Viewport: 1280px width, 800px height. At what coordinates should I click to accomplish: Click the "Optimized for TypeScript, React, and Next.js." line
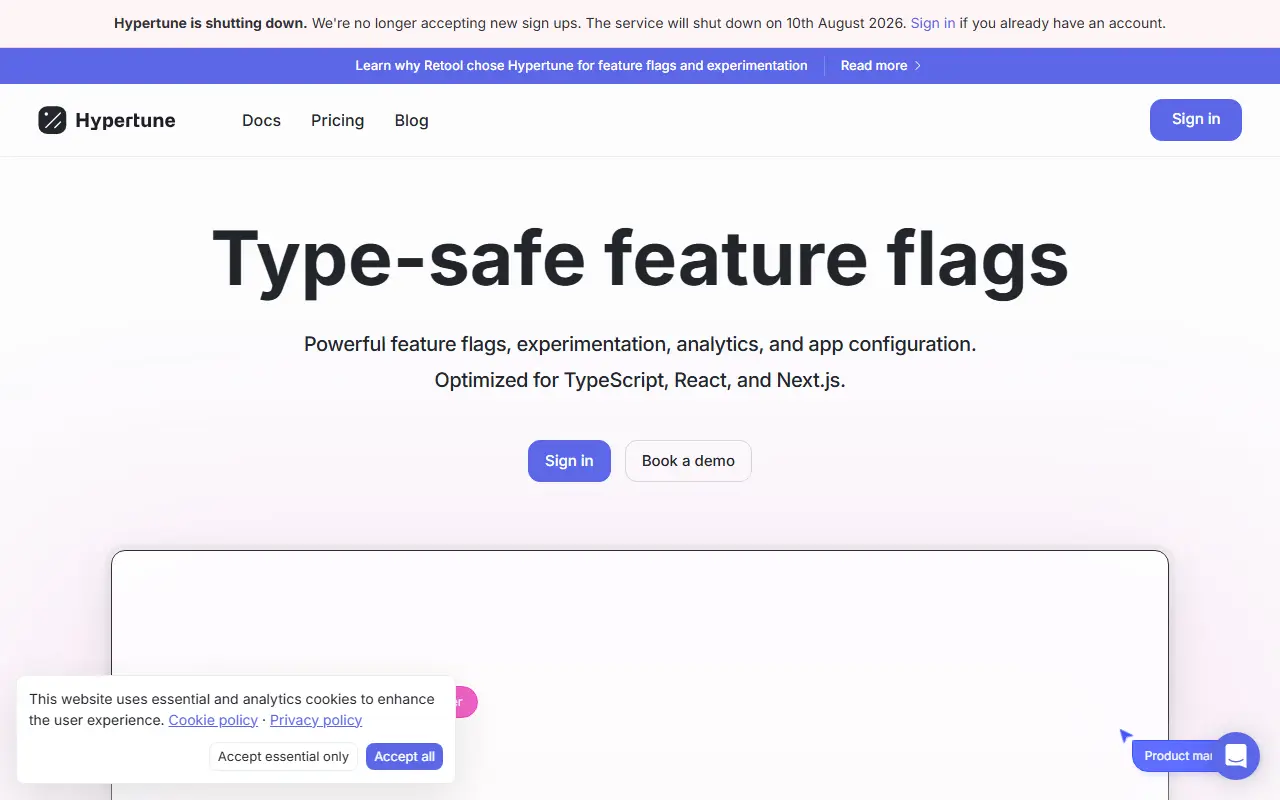pos(640,380)
